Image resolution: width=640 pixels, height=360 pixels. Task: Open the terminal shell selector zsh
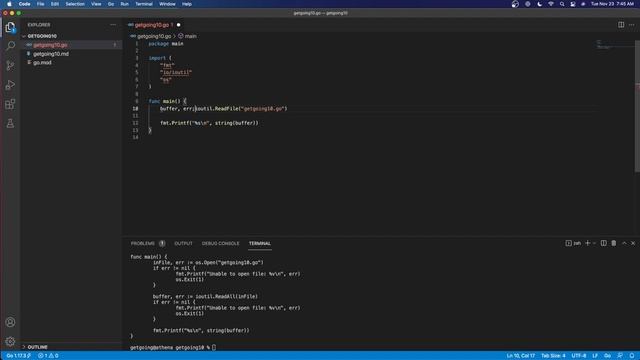[573, 243]
